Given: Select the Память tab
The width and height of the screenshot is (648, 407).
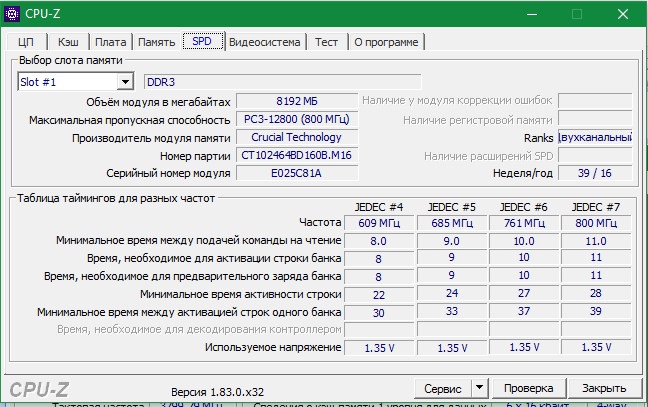Looking at the screenshot, I should coord(156,42).
